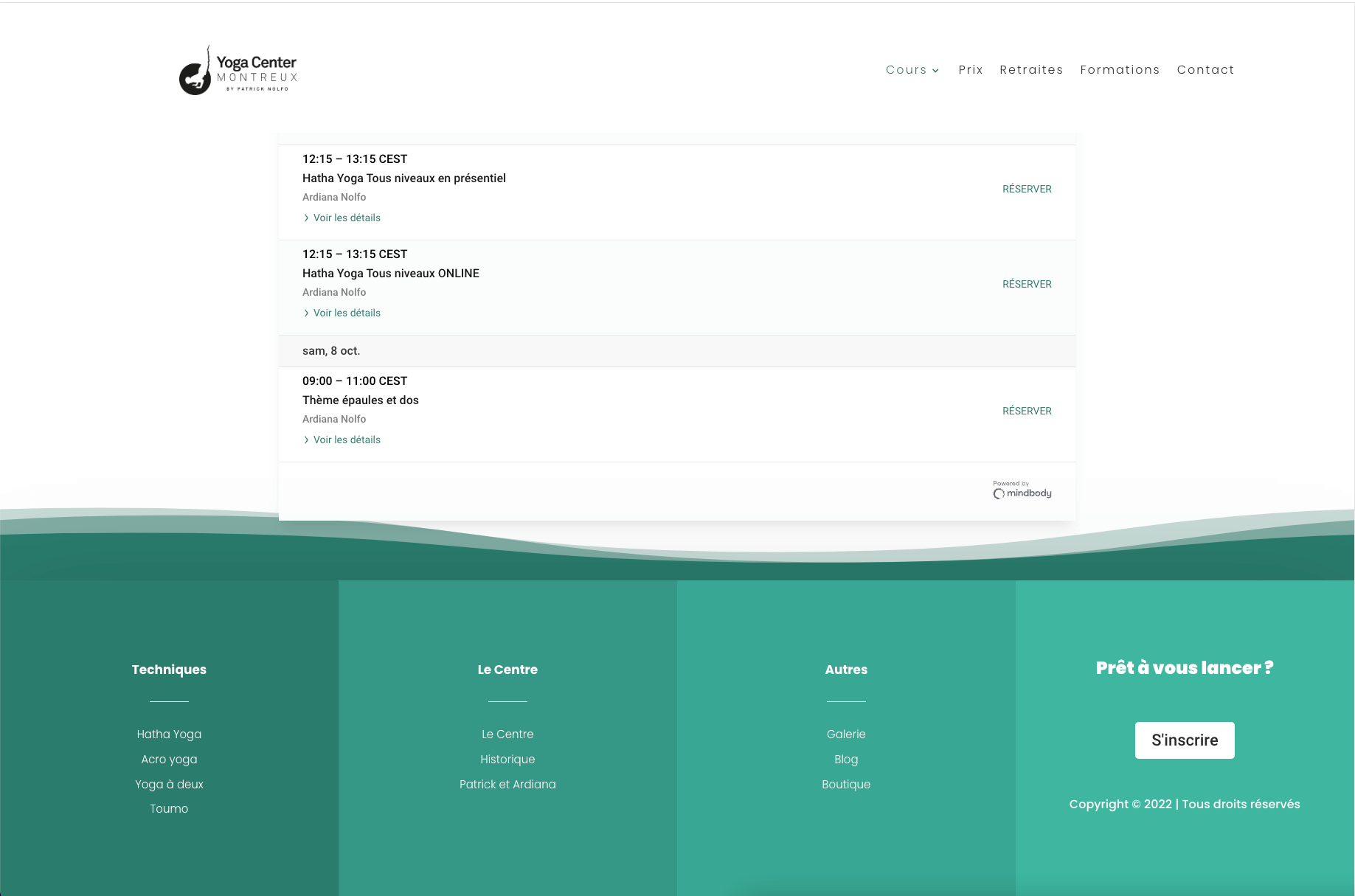Book the Thème épaules et dos class
This screenshot has height=896, width=1355.
(x=1026, y=411)
